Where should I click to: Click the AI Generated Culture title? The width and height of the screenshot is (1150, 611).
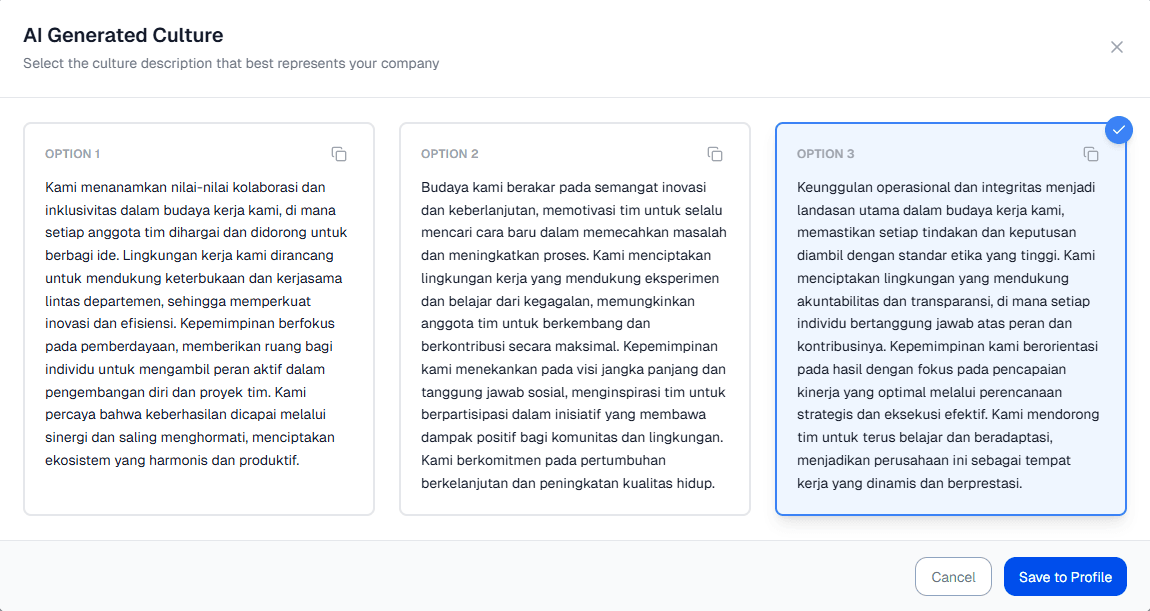[123, 35]
